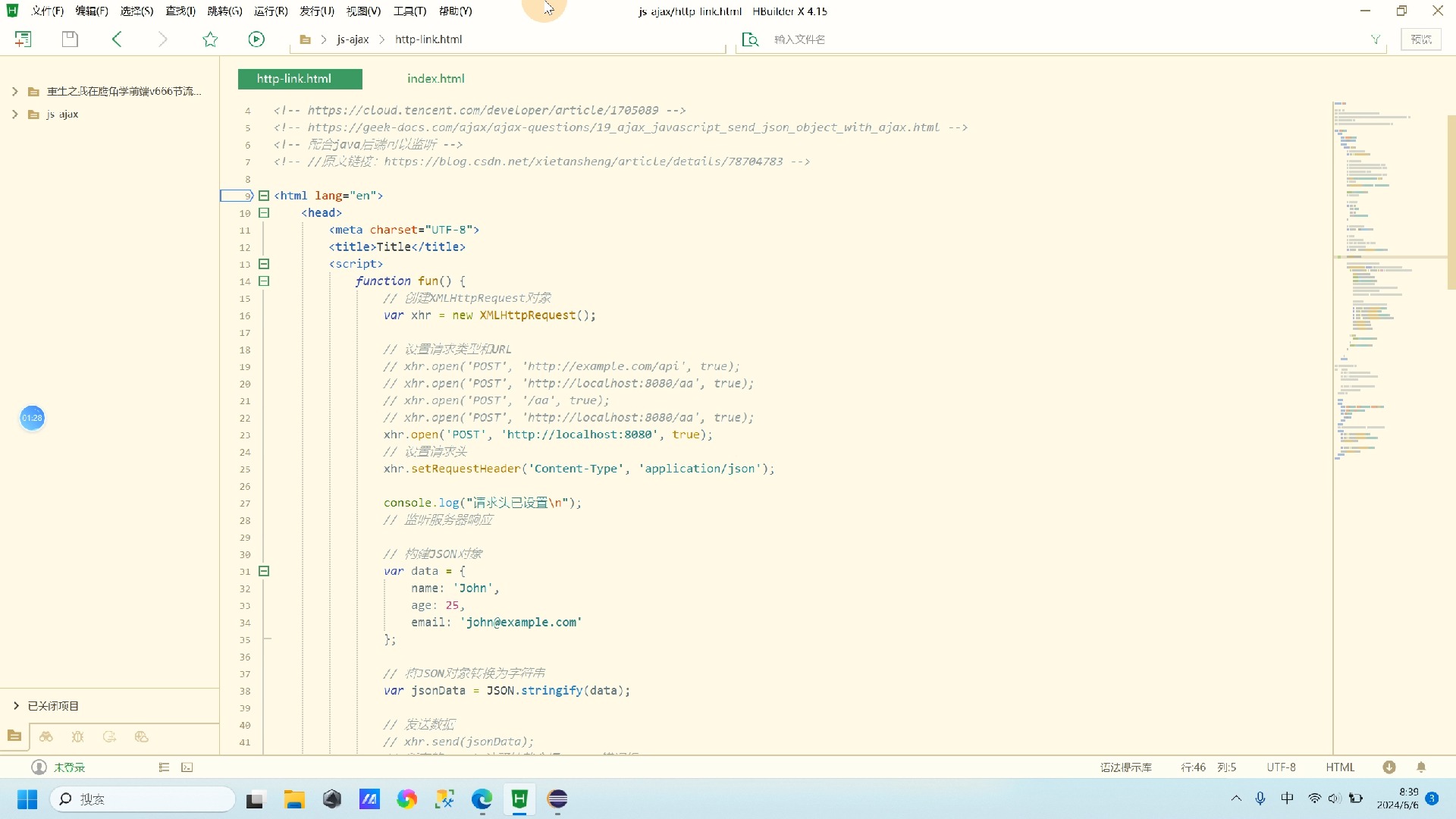The image size is (1456, 819).
Task: Run the project with the play icon
Action: coord(256,39)
